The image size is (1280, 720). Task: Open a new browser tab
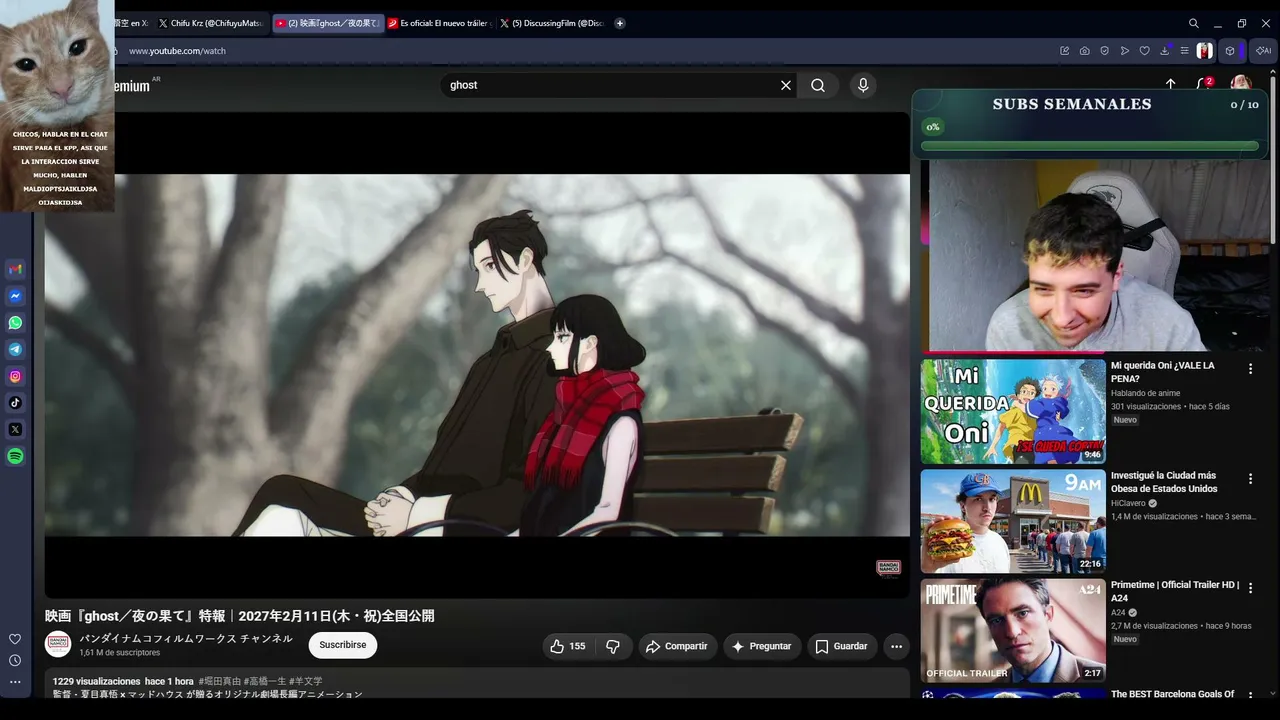pos(620,23)
